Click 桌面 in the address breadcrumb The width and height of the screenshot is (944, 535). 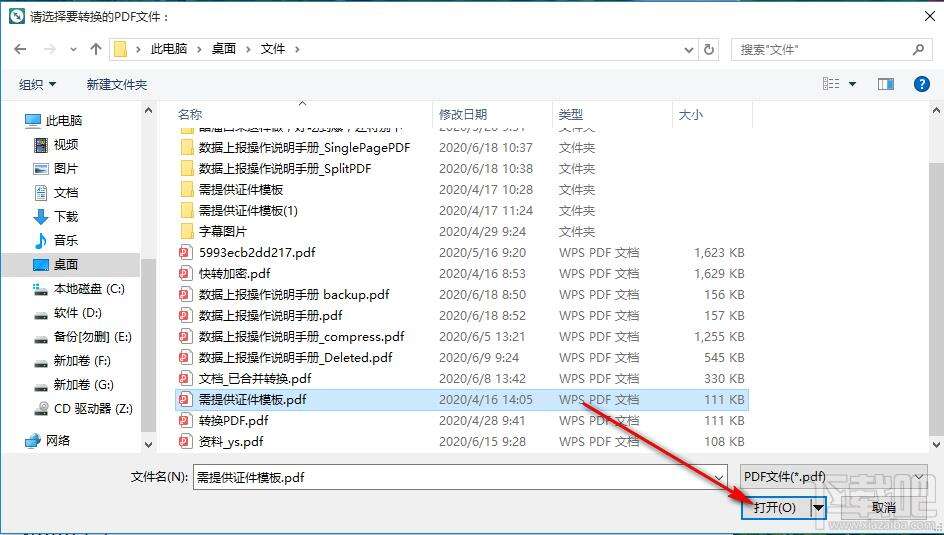pyautogui.click(x=223, y=49)
